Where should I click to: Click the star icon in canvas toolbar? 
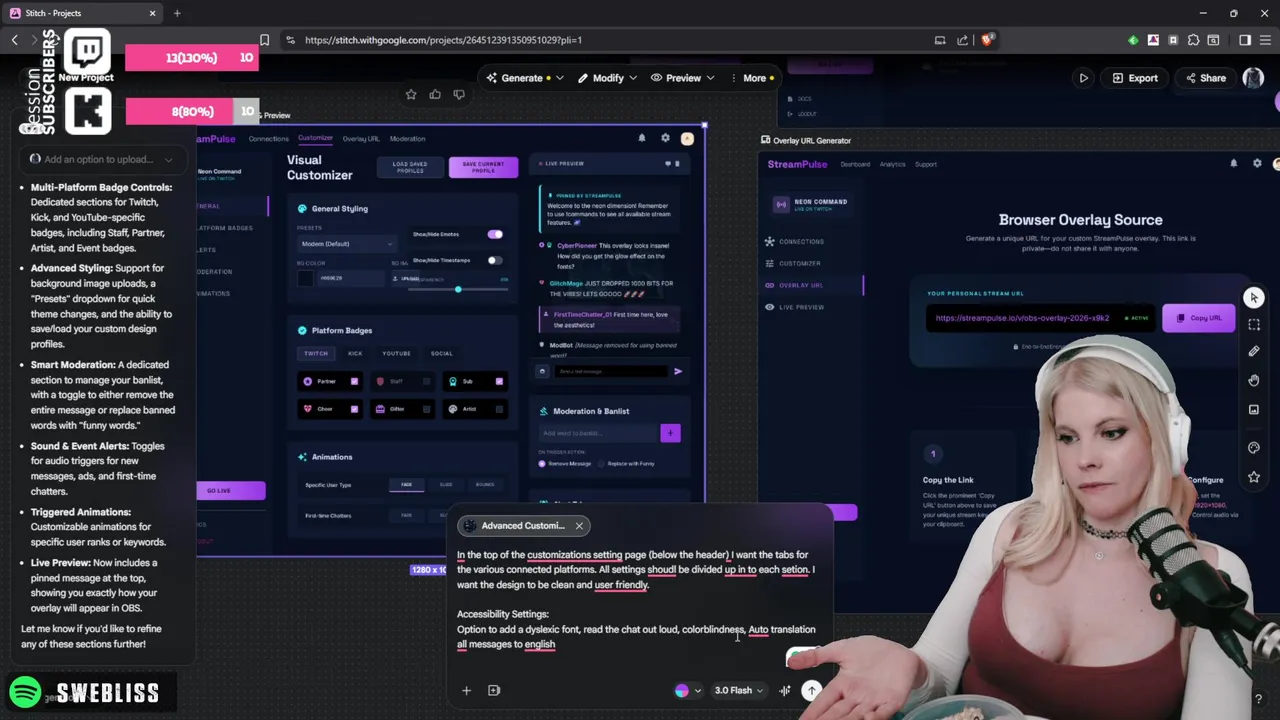1254,477
